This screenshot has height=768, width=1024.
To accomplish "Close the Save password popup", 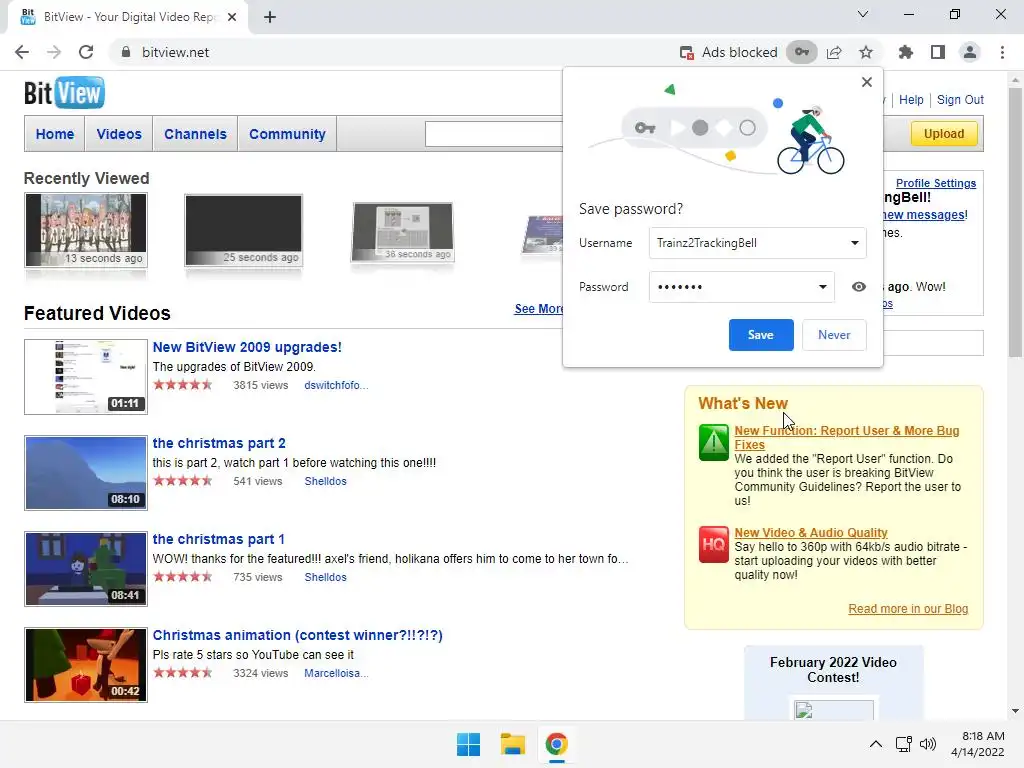I will point(867,82).
